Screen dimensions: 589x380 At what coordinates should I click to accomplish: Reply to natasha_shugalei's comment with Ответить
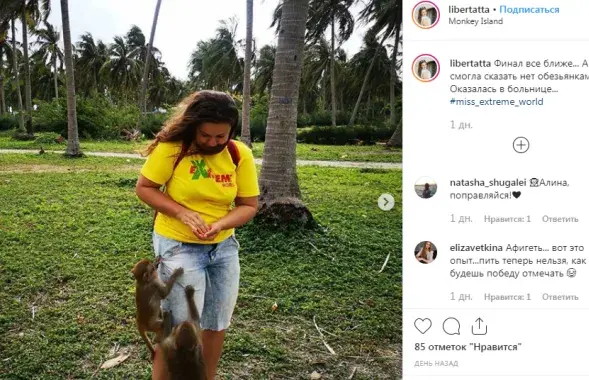(x=560, y=219)
